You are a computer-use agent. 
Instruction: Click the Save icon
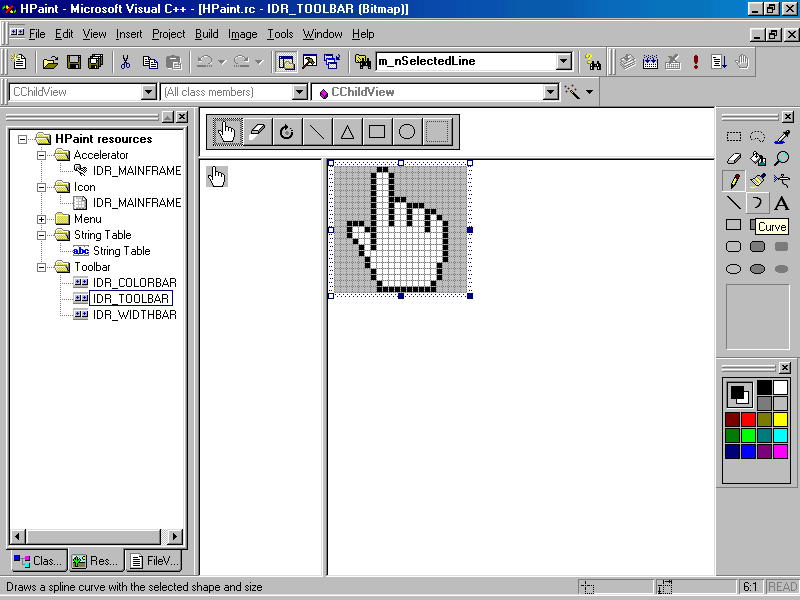coord(73,62)
